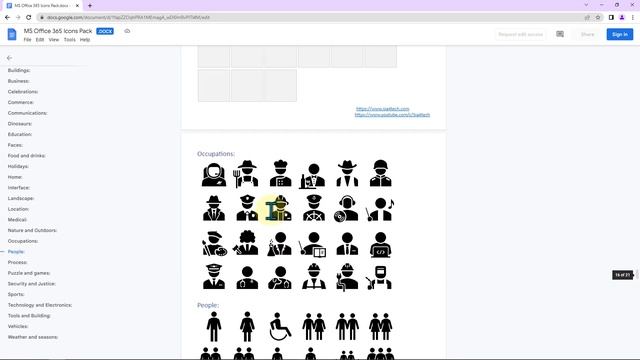Click the Sign in button

point(620,34)
